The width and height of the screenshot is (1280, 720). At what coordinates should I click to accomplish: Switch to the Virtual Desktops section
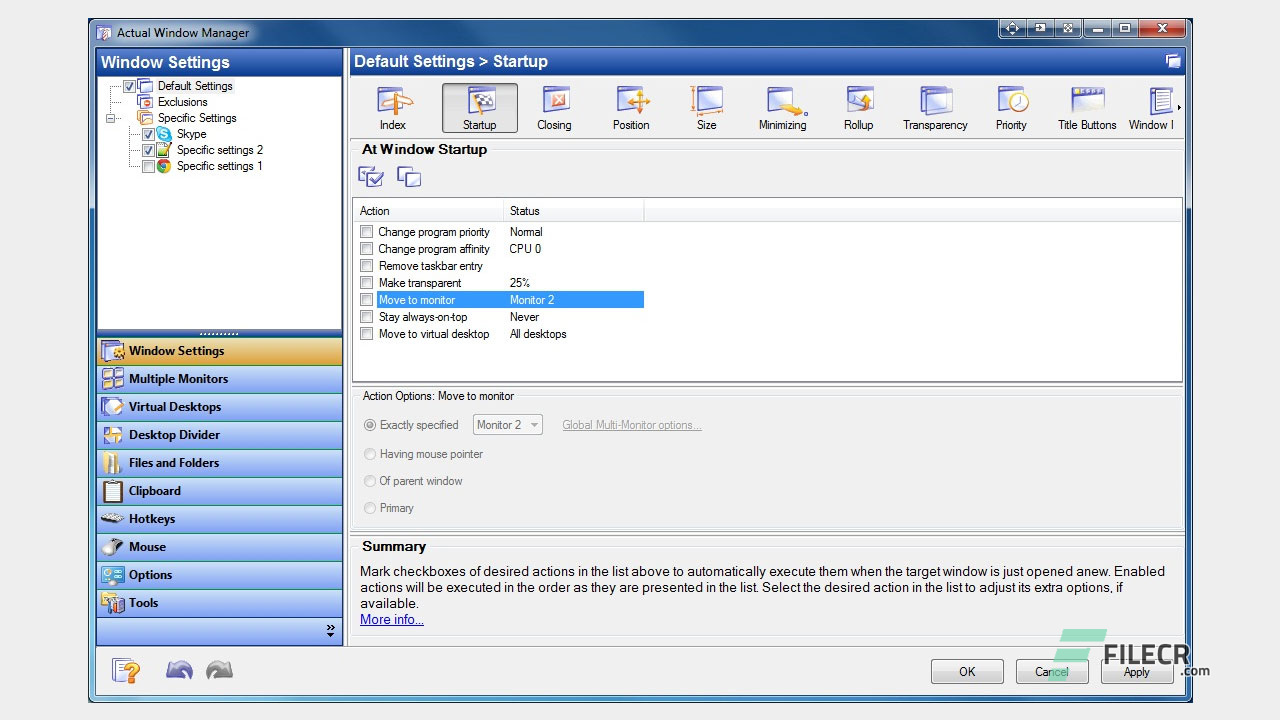219,407
